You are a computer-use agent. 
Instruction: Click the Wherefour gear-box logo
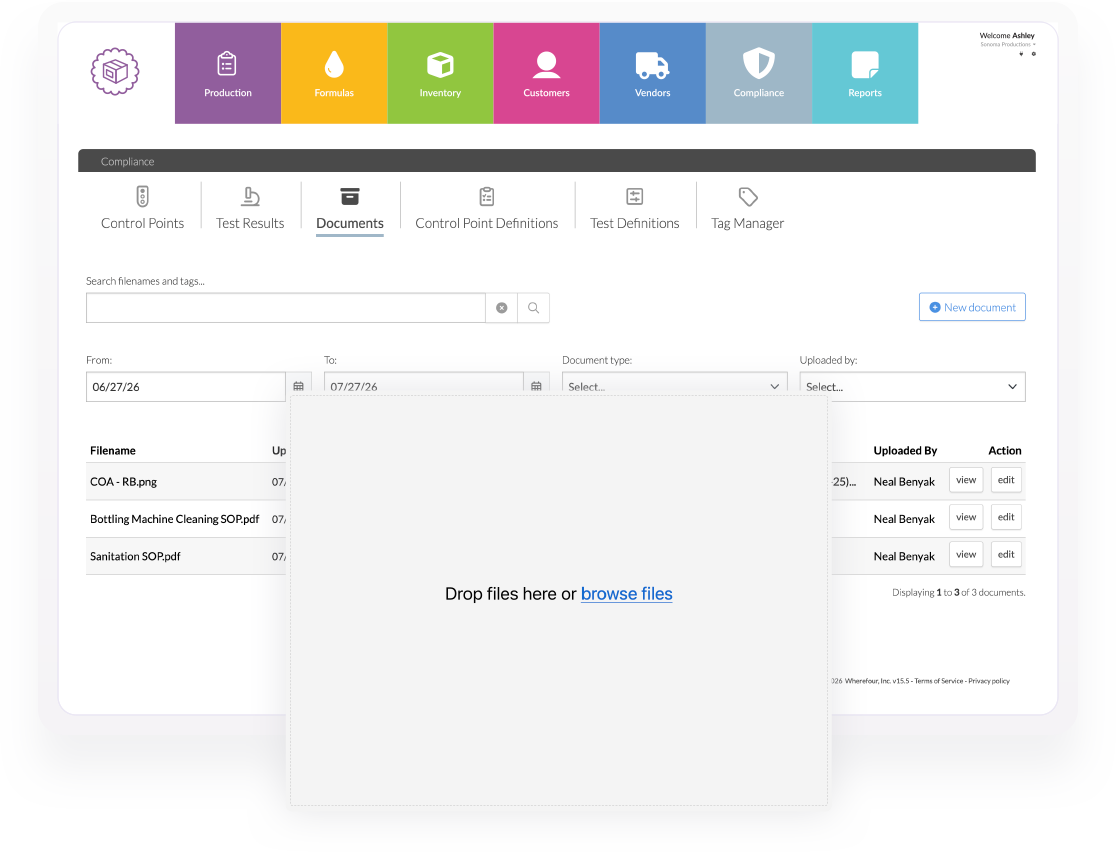pyautogui.click(x=115, y=71)
